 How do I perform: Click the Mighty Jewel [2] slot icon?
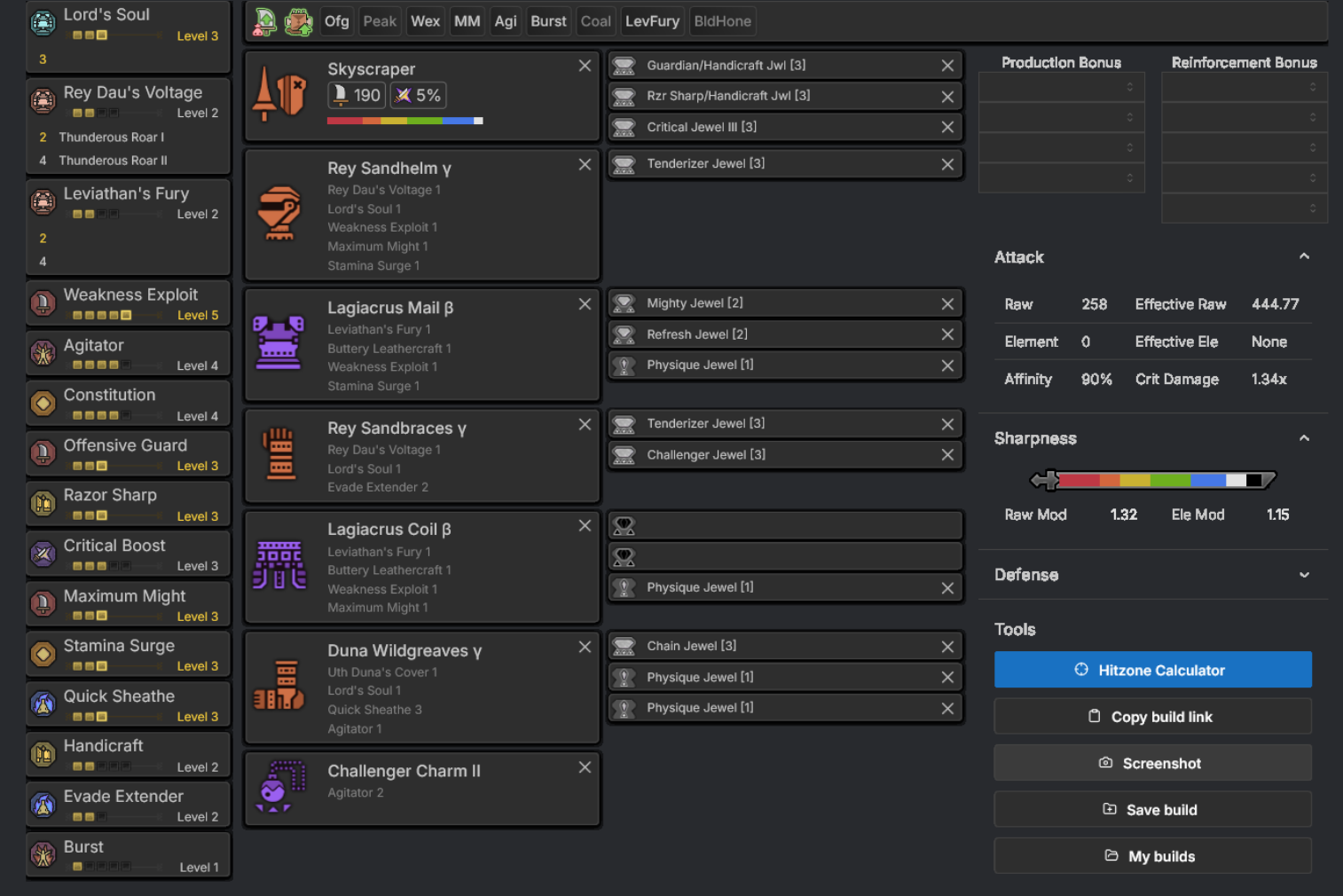(624, 303)
